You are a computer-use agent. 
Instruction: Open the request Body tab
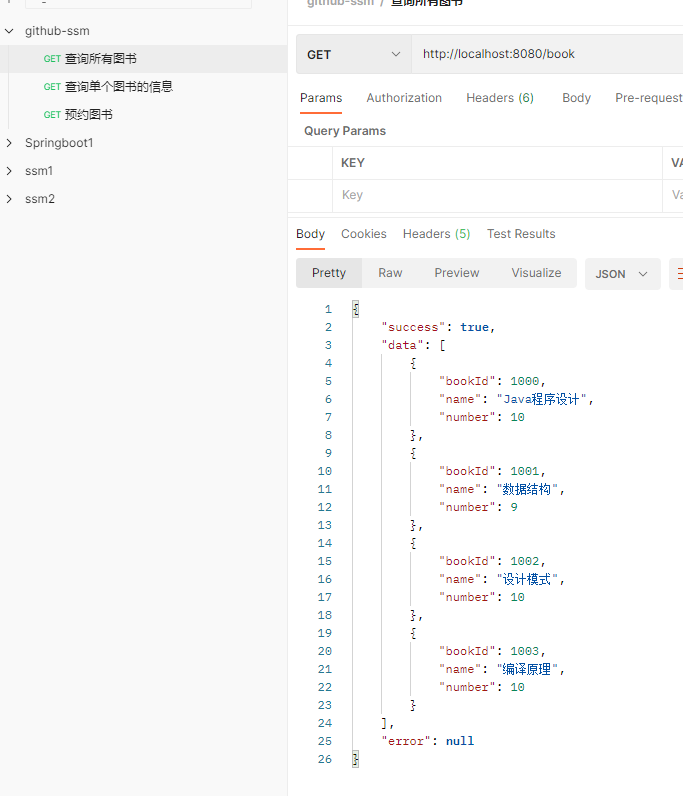[x=576, y=98]
